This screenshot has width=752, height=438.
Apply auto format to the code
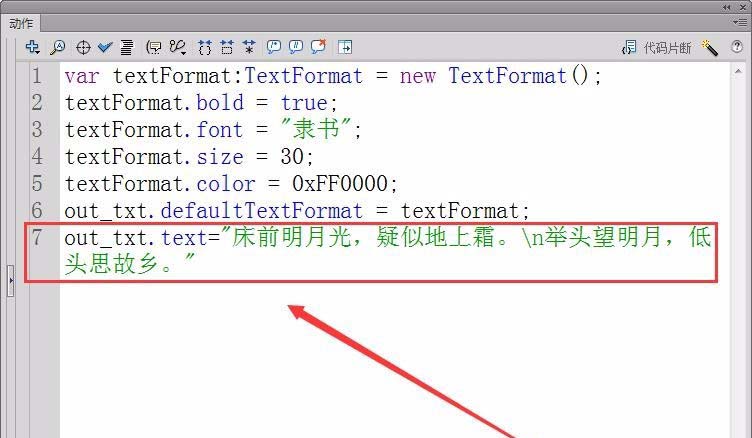point(127,47)
